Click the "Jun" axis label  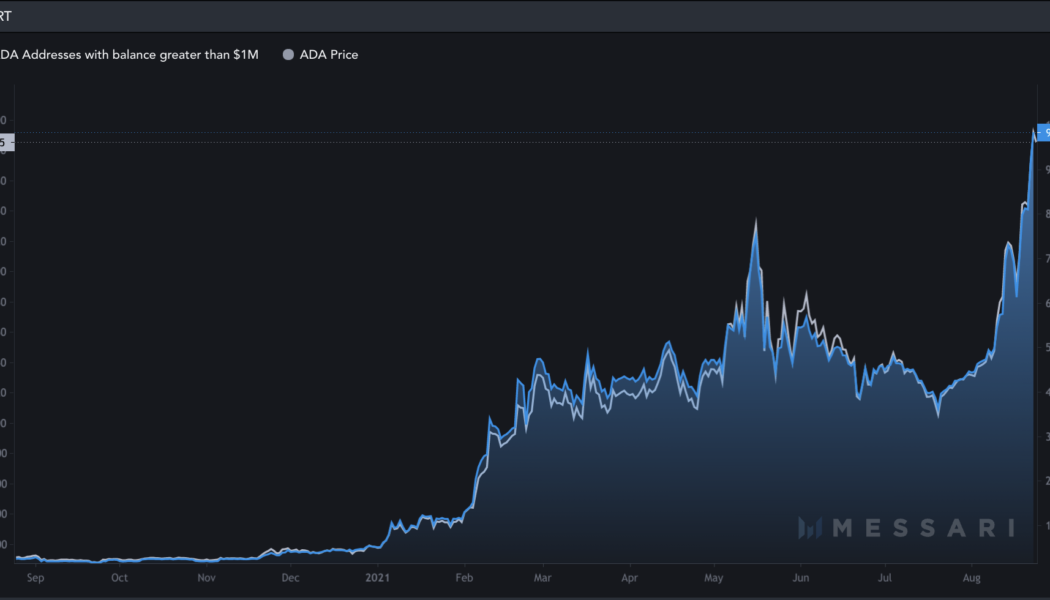coord(800,578)
